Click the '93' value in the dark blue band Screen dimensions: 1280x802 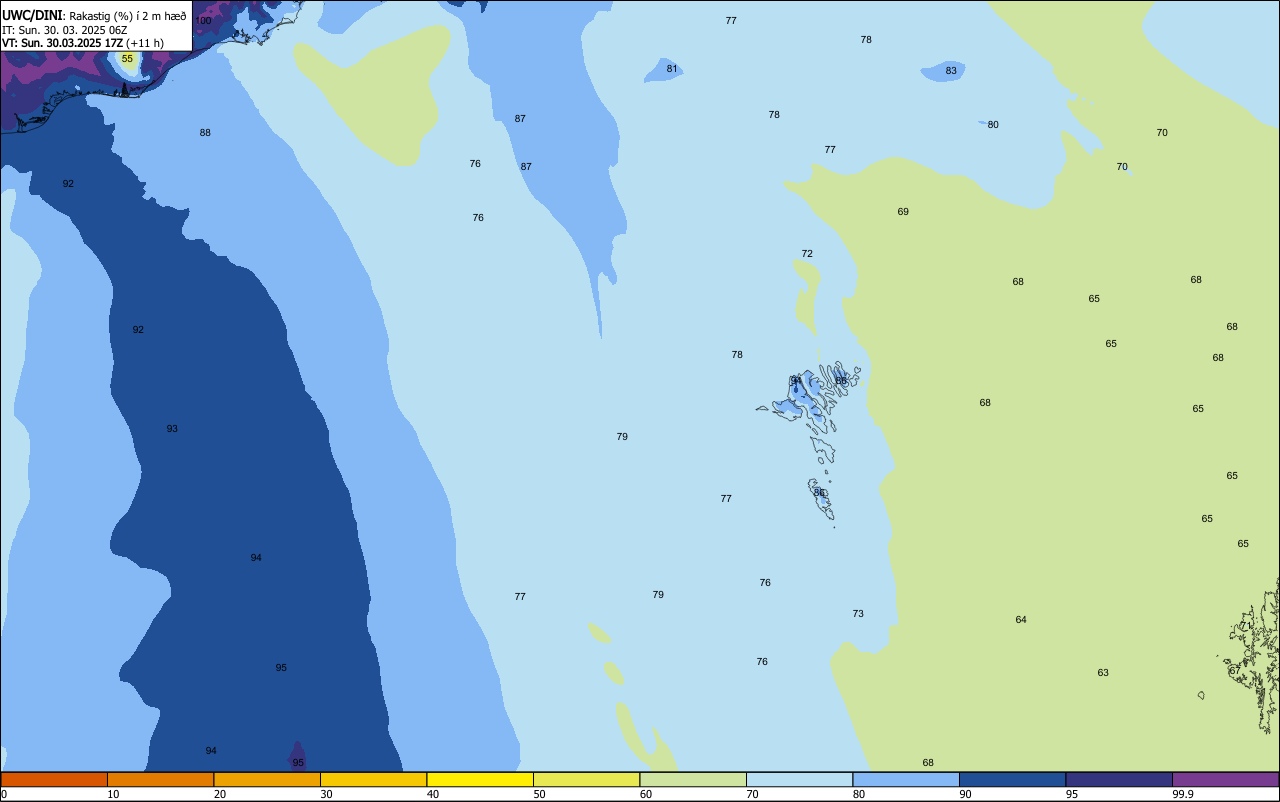(172, 429)
